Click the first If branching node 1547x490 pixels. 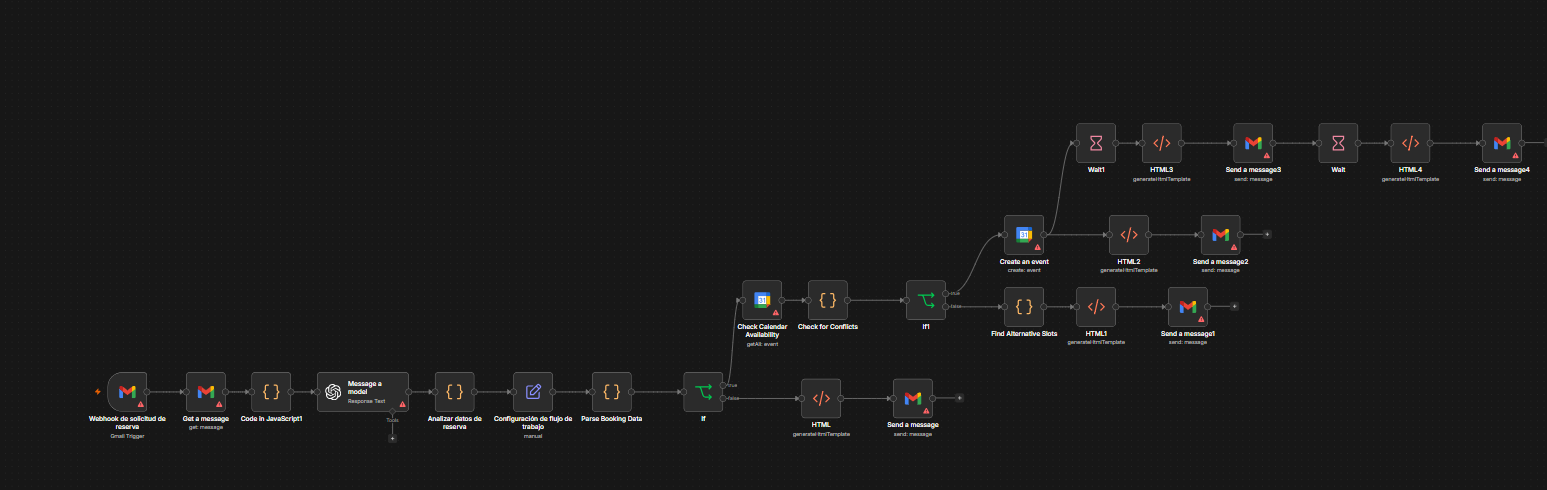pos(703,392)
